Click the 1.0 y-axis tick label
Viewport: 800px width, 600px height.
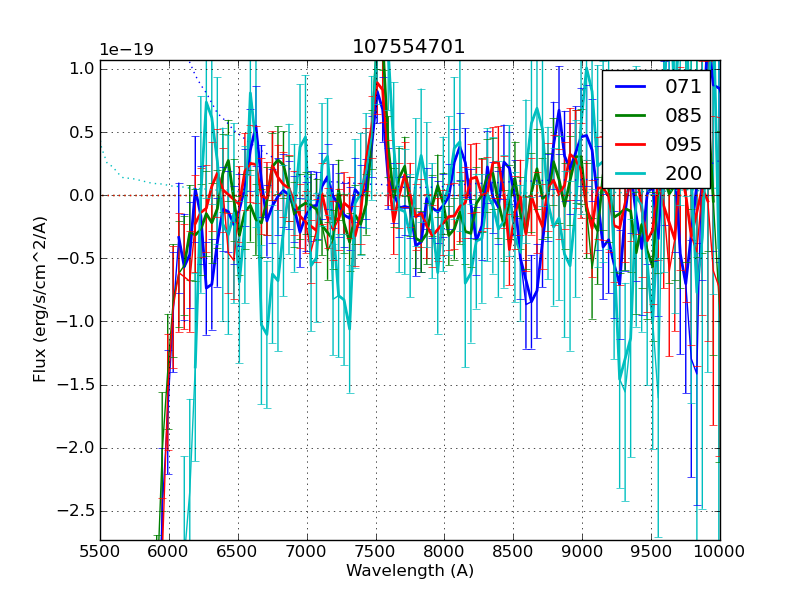click(x=80, y=68)
